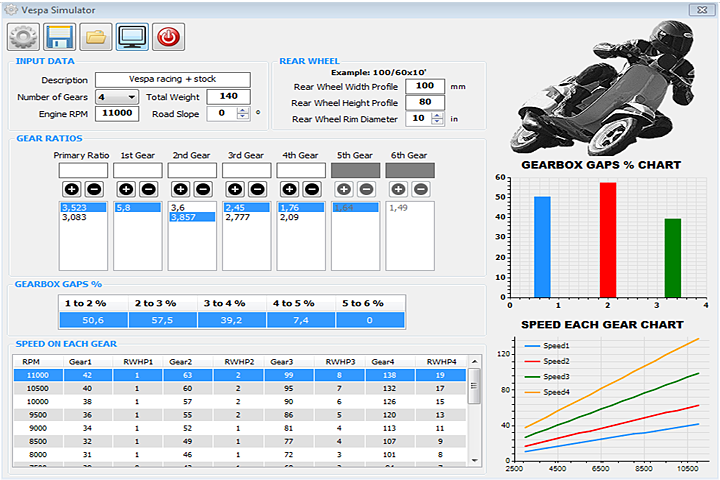
Task: Click the 57,5 gap value cell
Action: (163, 320)
